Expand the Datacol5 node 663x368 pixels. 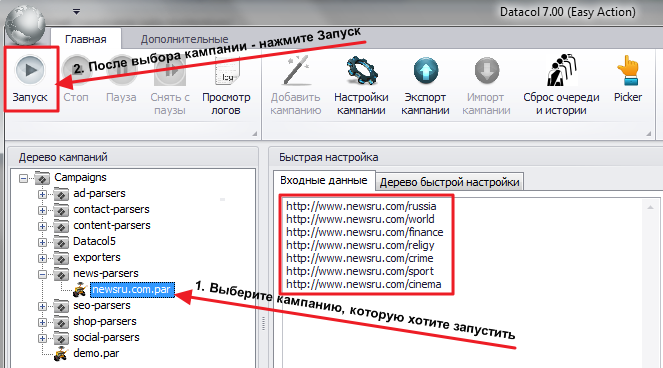point(42,242)
